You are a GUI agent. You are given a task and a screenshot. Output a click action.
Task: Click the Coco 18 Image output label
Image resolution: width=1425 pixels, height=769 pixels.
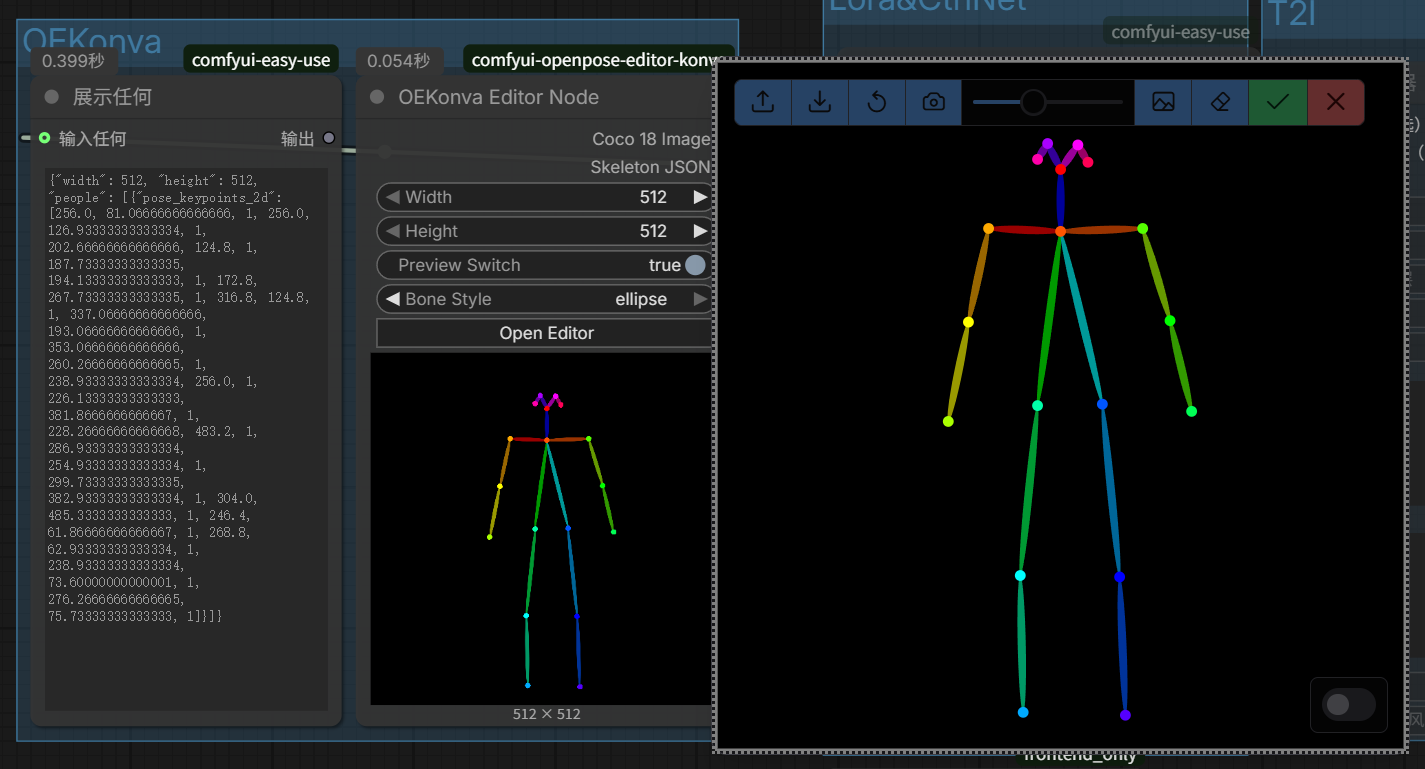click(651, 139)
